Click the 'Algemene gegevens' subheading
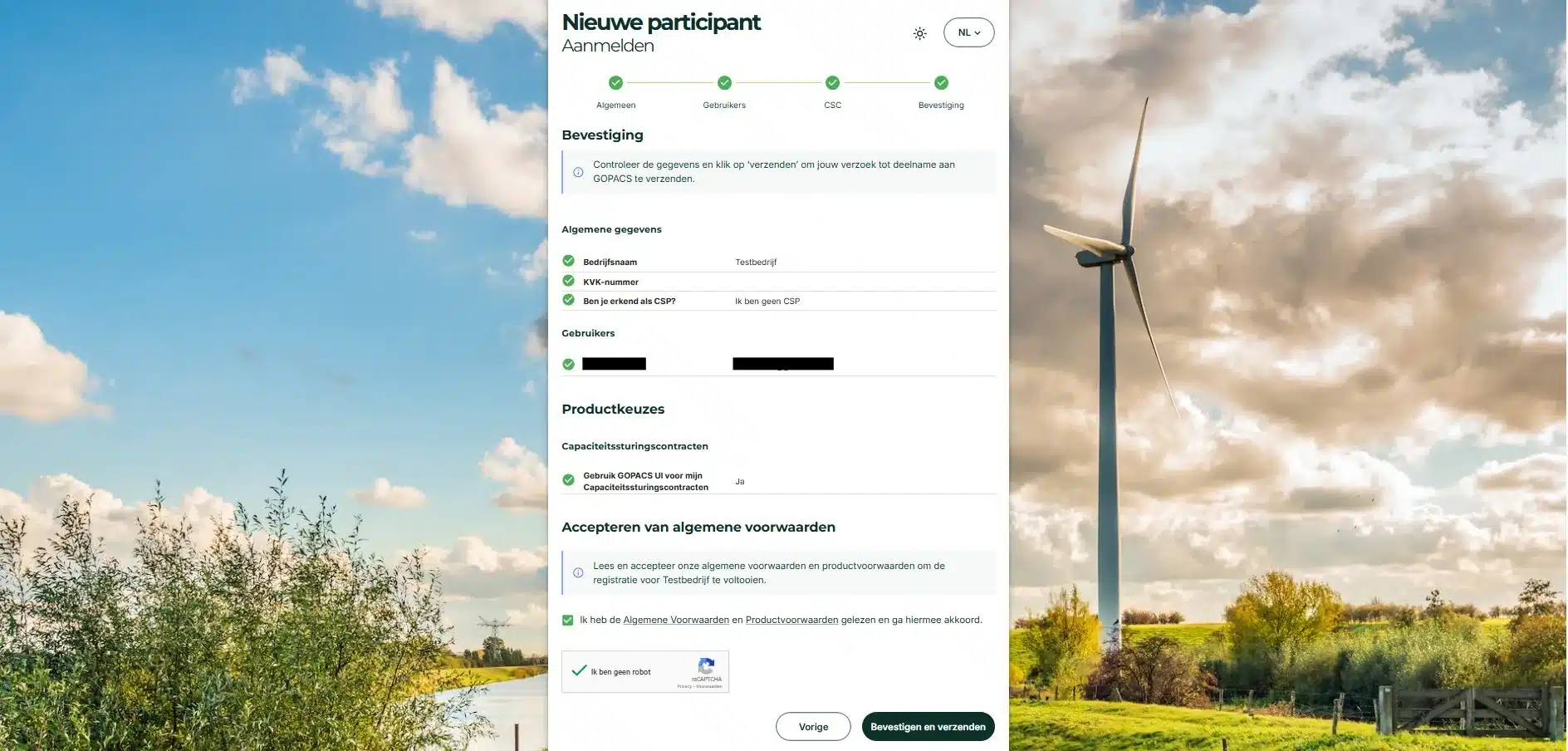This screenshot has height=751, width=1568. [x=611, y=229]
